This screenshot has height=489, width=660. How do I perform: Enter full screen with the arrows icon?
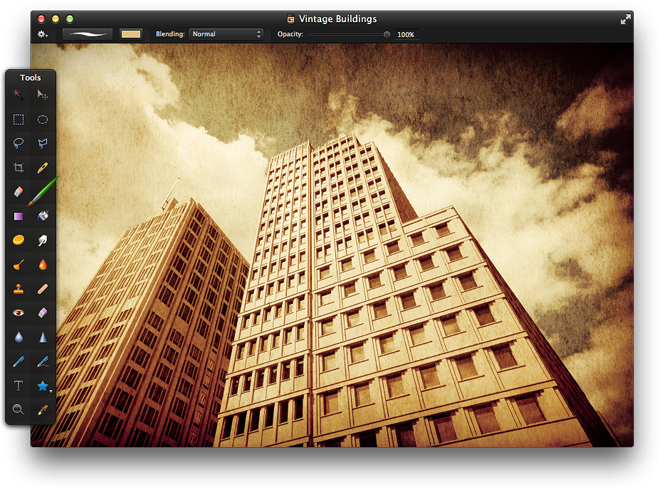[x=625, y=19]
